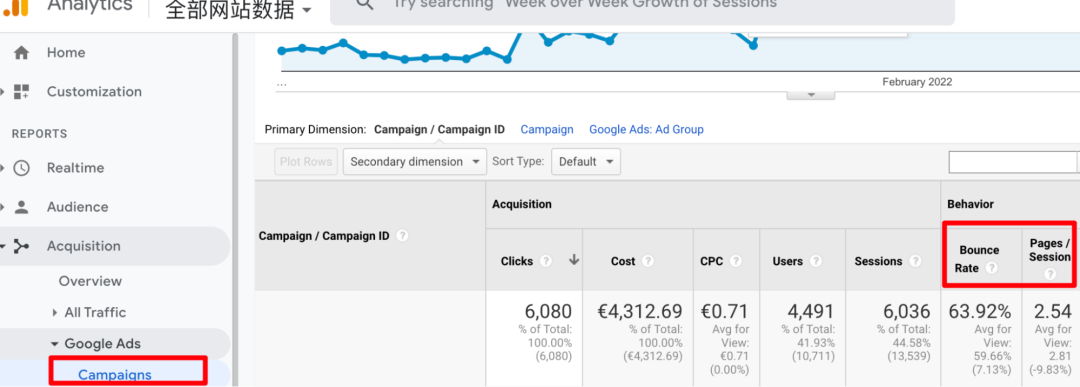The width and height of the screenshot is (1080, 387).
Task: Open the Sort Type Default dropdown
Action: 585,162
